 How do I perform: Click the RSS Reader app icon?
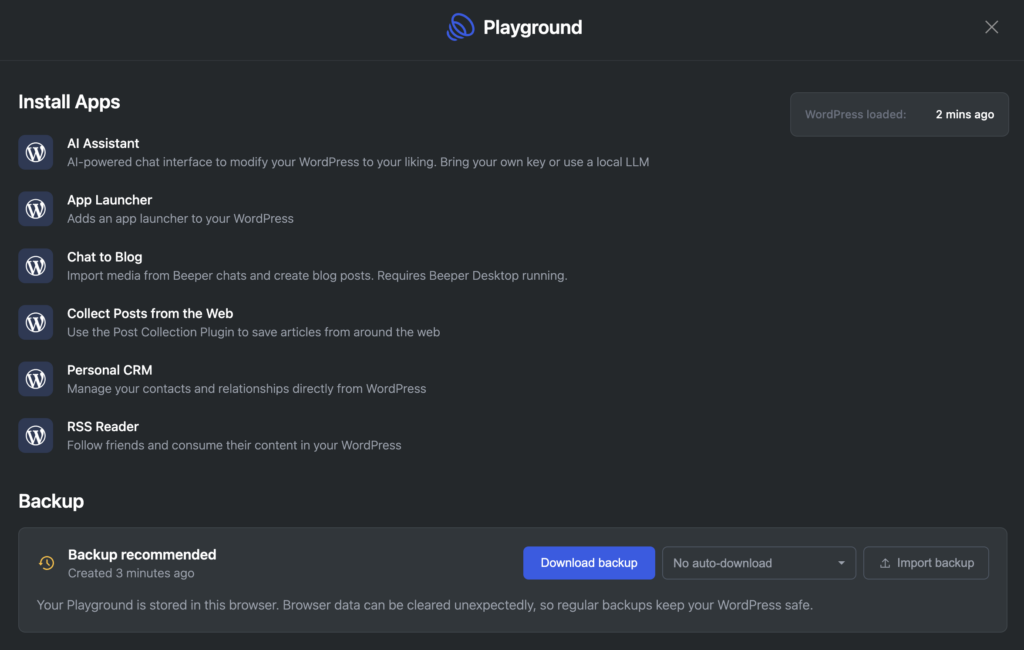pos(35,436)
